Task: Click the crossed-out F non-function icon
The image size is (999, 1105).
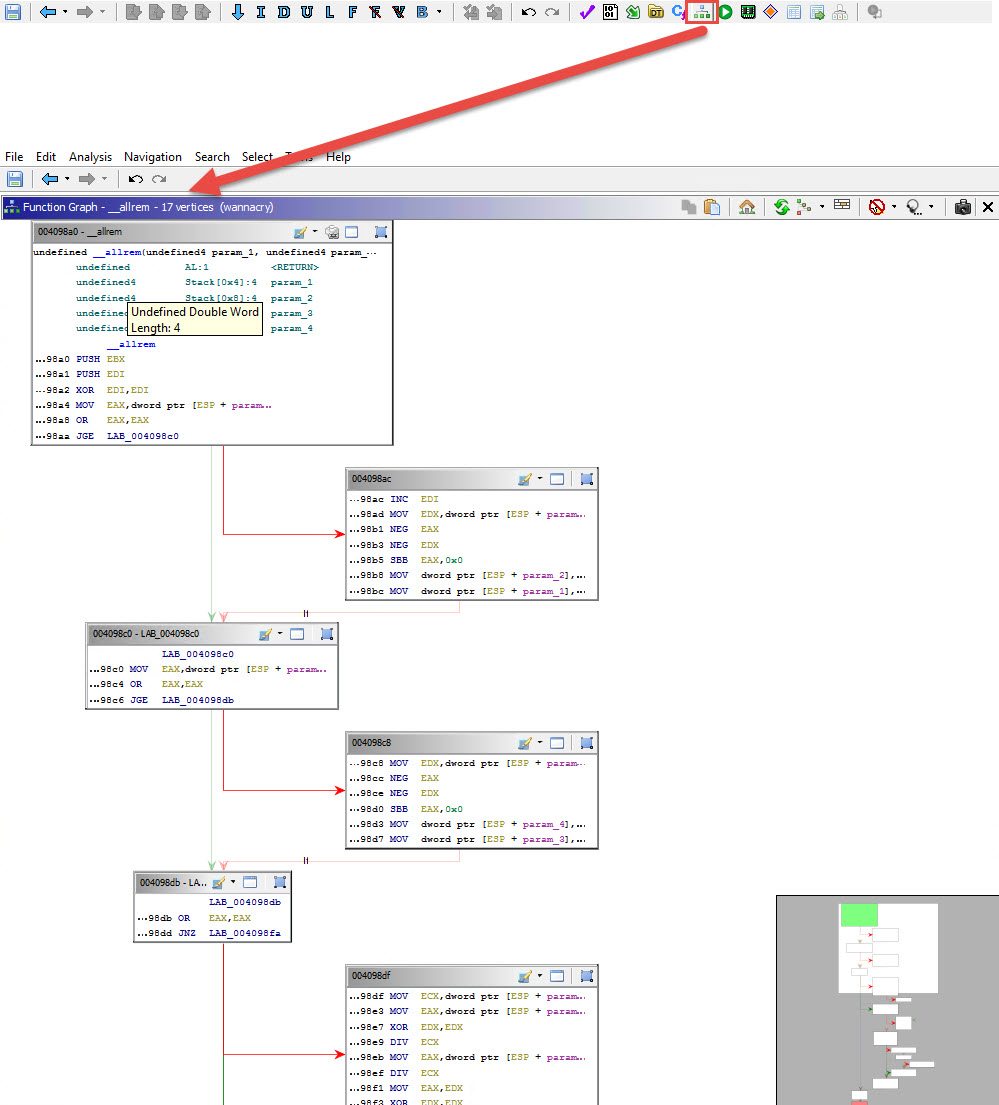Action: pyautogui.click(x=376, y=12)
